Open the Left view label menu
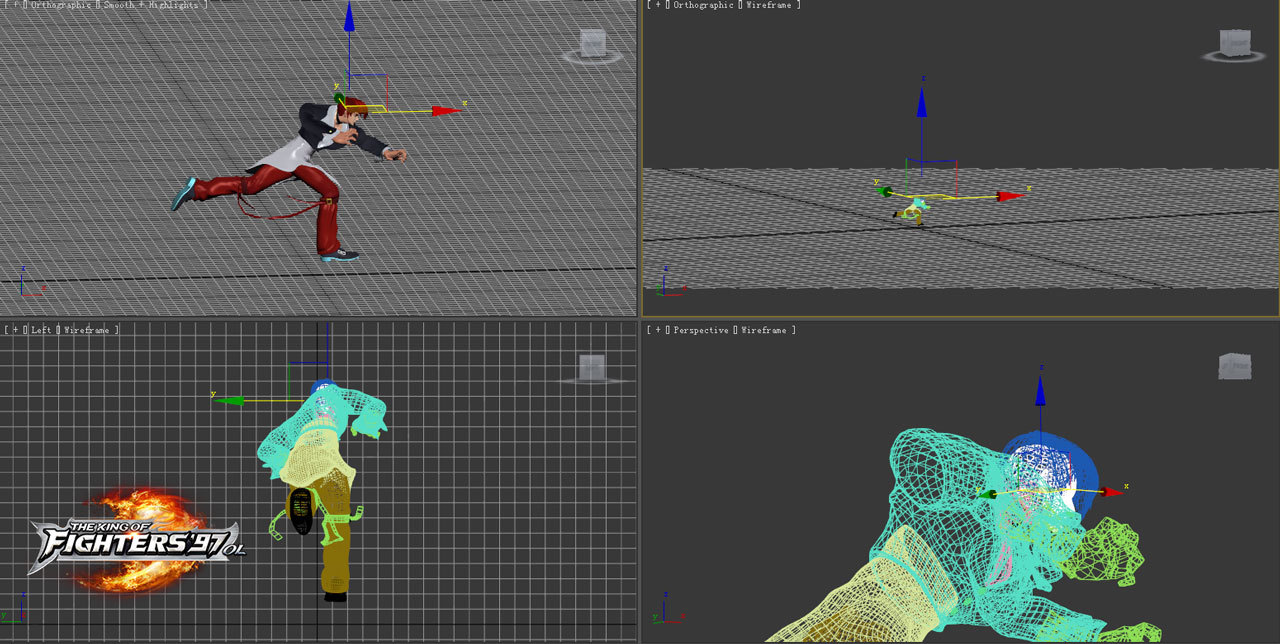The image size is (1280, 644). click(41, 330)
